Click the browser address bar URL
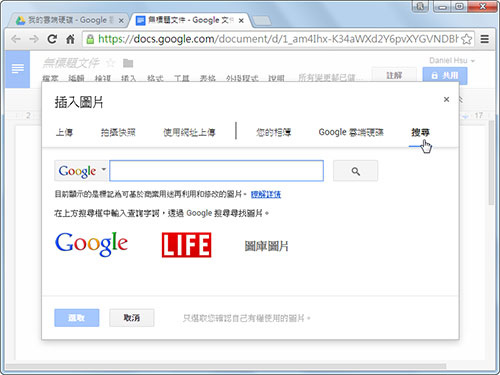 278,39
